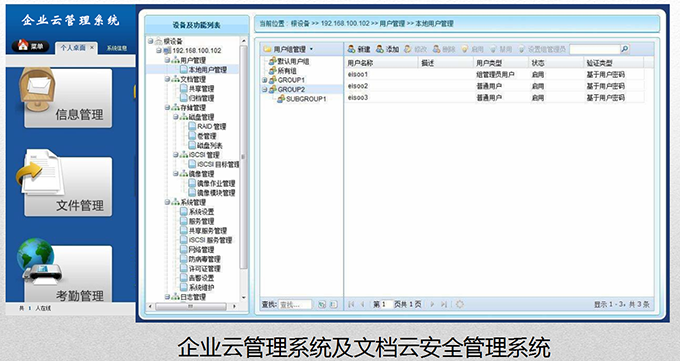Select the RAID 管理 tree item
Screen dimensions: 680x361
212,127
